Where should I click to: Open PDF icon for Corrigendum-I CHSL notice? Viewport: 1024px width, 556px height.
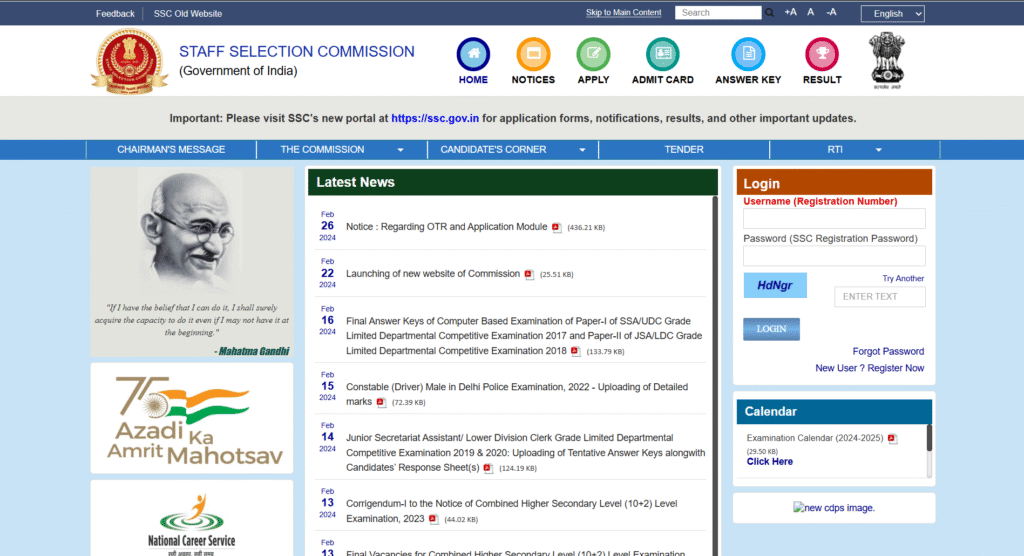click(434, 519)
